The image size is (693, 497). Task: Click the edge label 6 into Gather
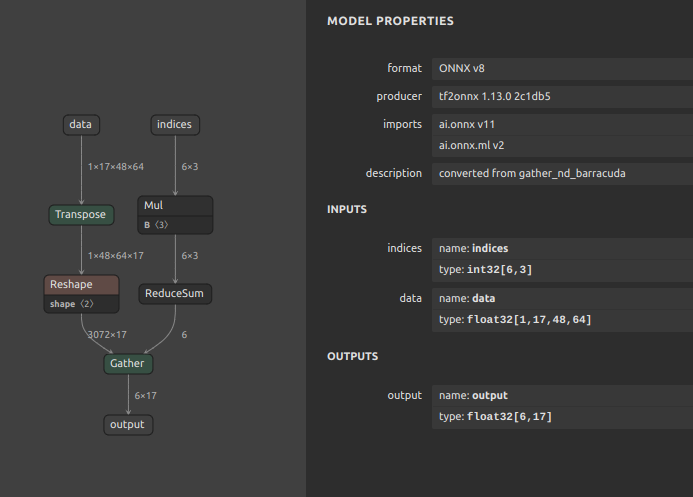[184, 335]
